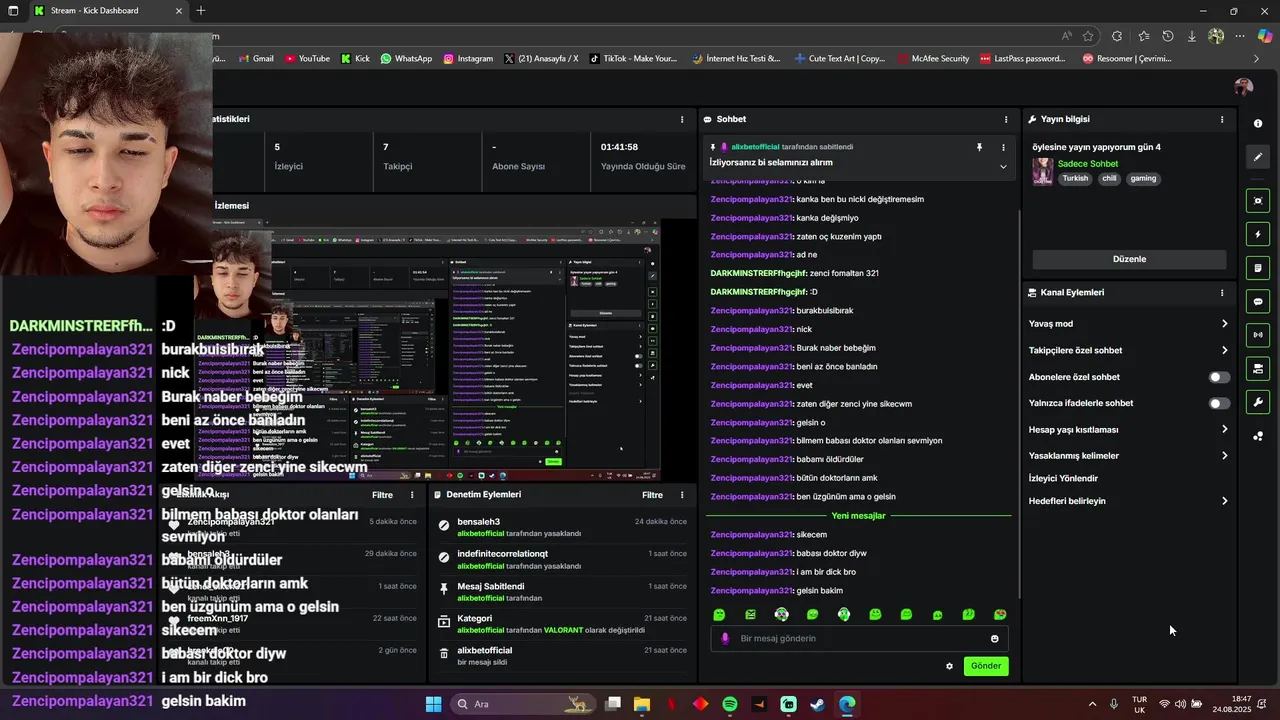Select the lightning bolt sidebar icon
Image resolution: width=1280 pixels, height=720 pixels.
coord(1258,235)
